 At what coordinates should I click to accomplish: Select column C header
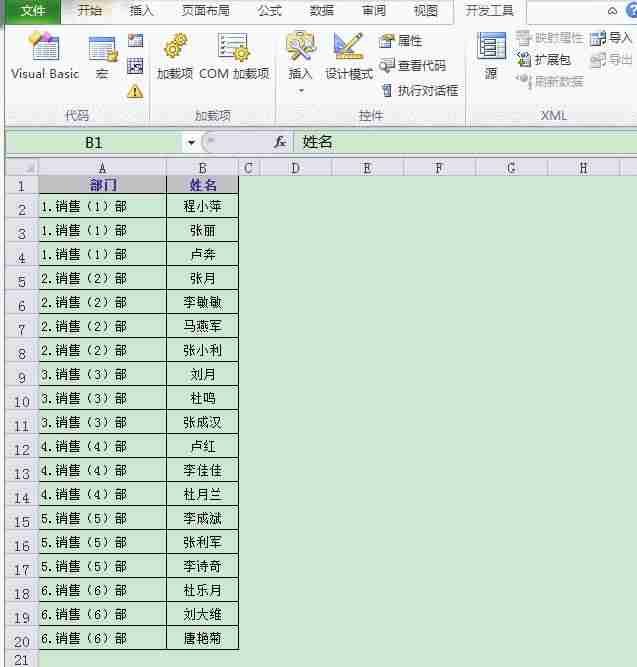coord(249,168)
